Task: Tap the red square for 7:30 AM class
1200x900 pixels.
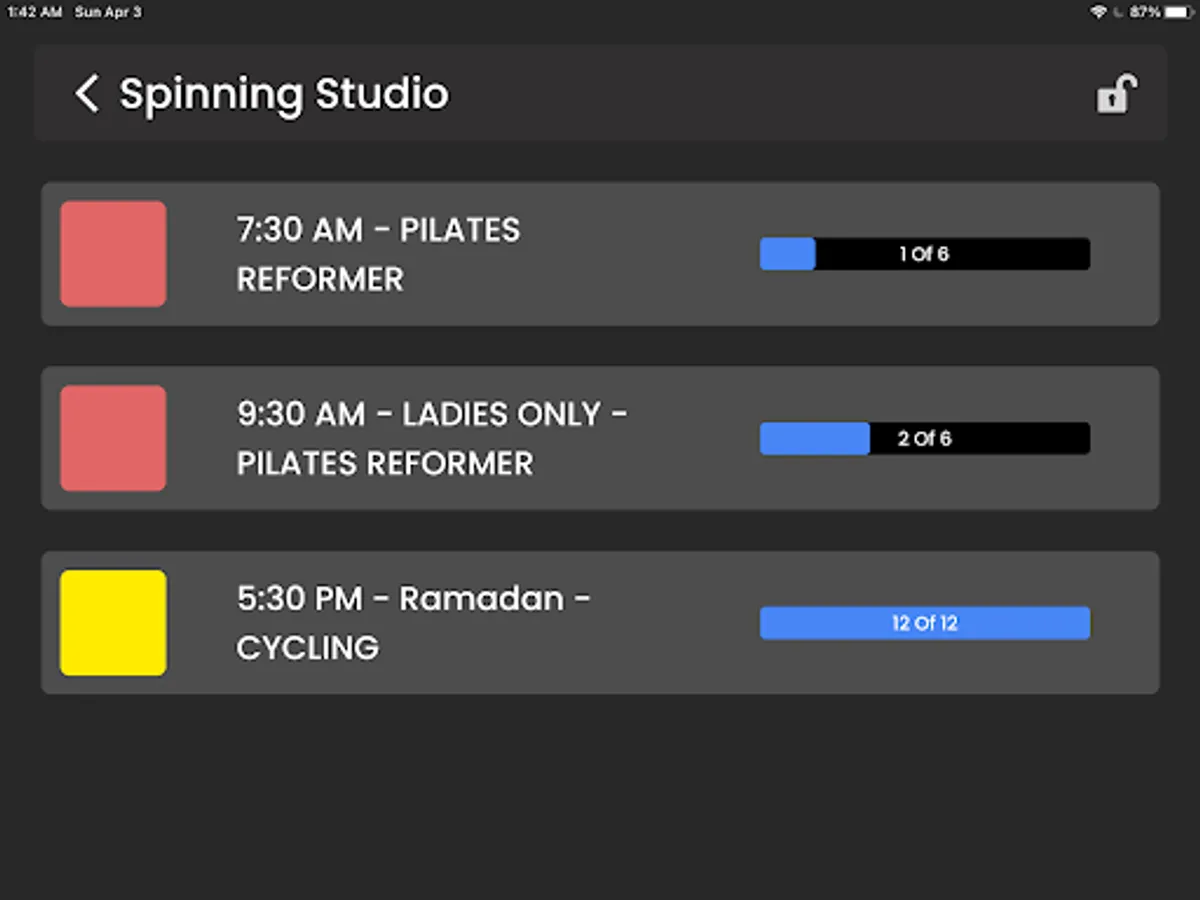Action: (x=113, y=254)
